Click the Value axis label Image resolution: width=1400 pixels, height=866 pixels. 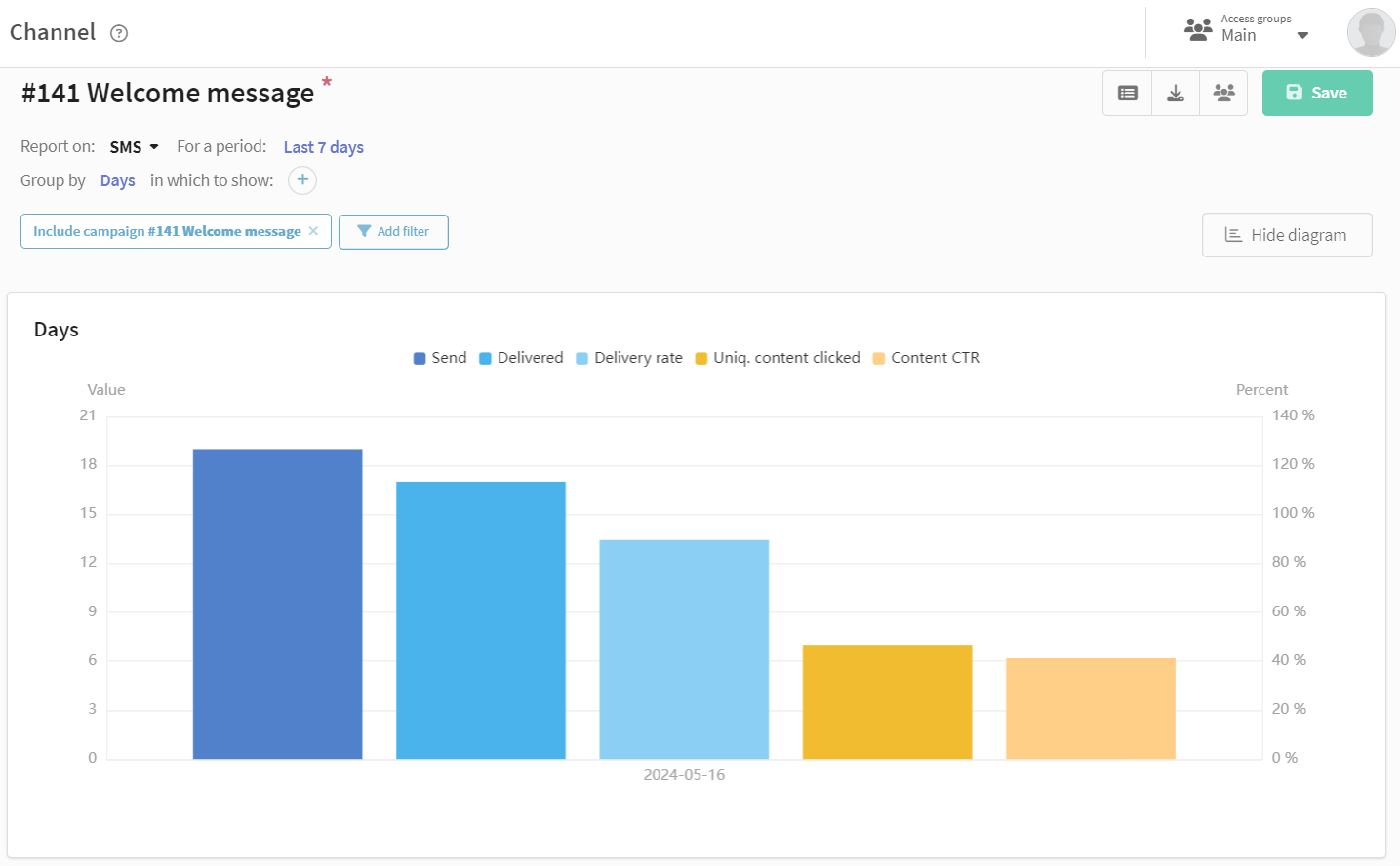coord(106,390)
